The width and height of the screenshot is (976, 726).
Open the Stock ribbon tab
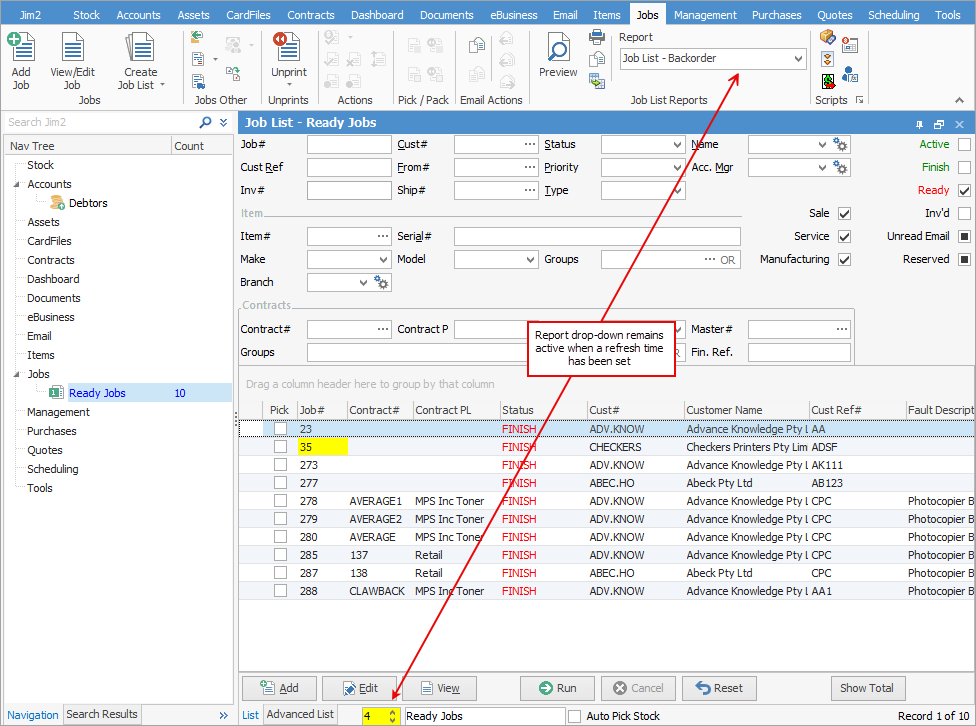coord(86,15)
